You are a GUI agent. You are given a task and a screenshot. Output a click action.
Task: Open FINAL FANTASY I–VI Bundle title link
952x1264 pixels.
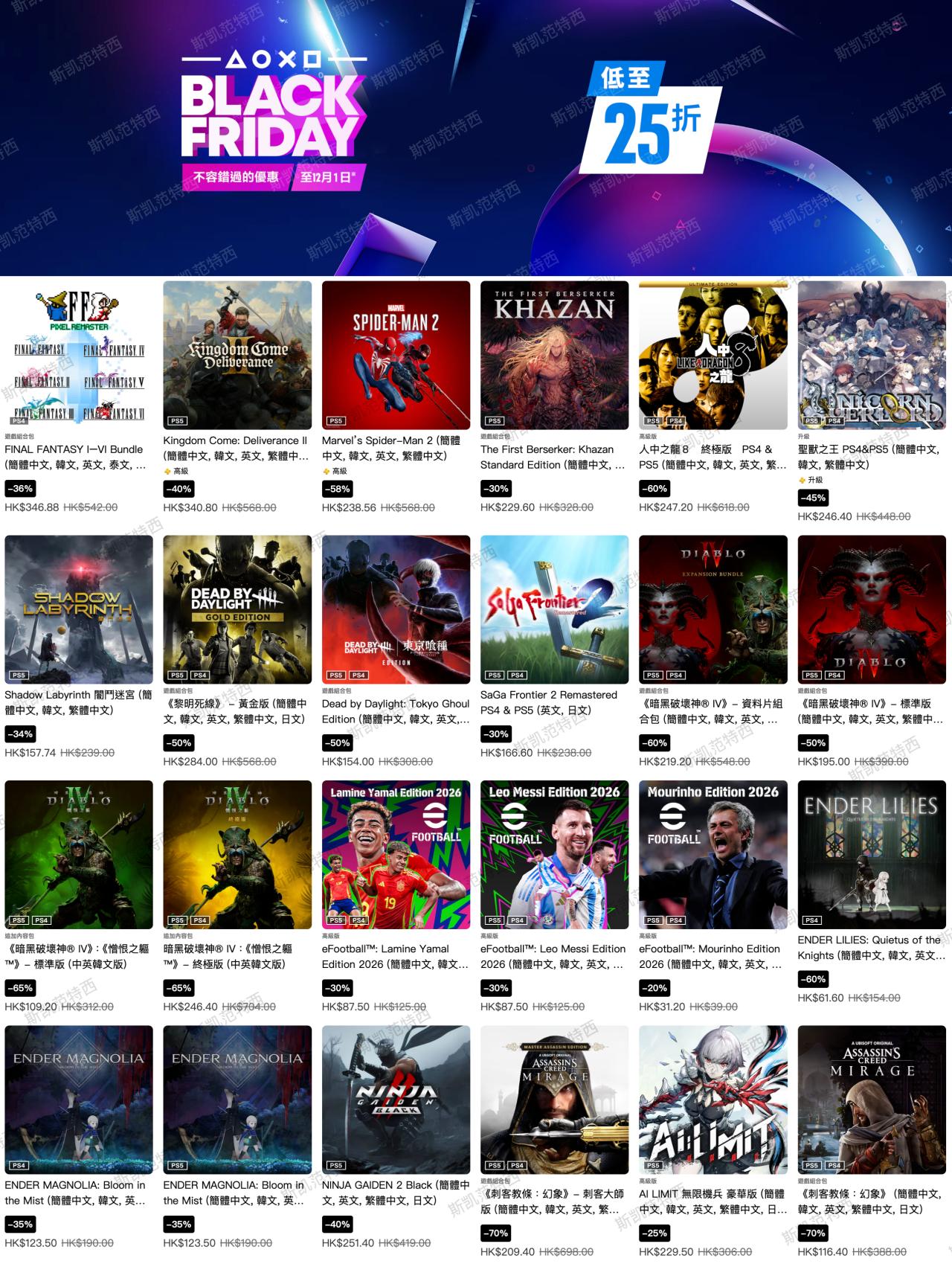pos(75,457)
